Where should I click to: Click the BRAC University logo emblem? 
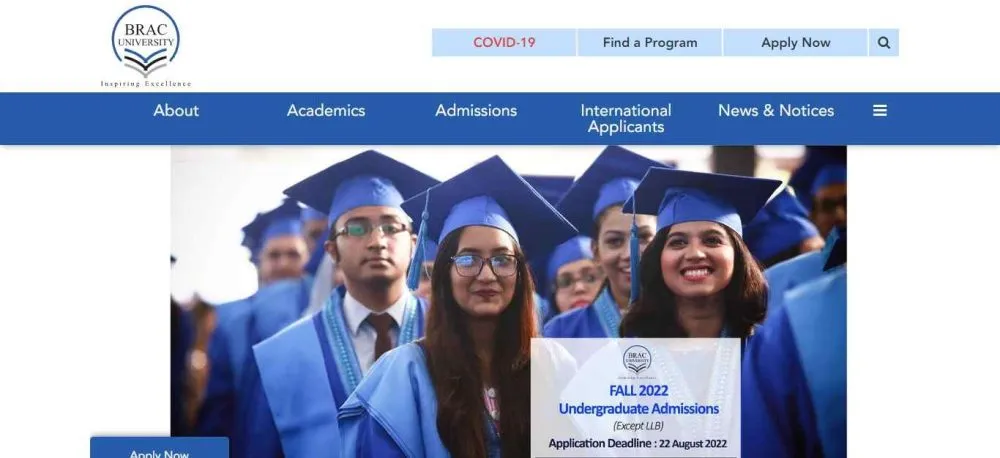pyautogui.click(x=145, y=41)
